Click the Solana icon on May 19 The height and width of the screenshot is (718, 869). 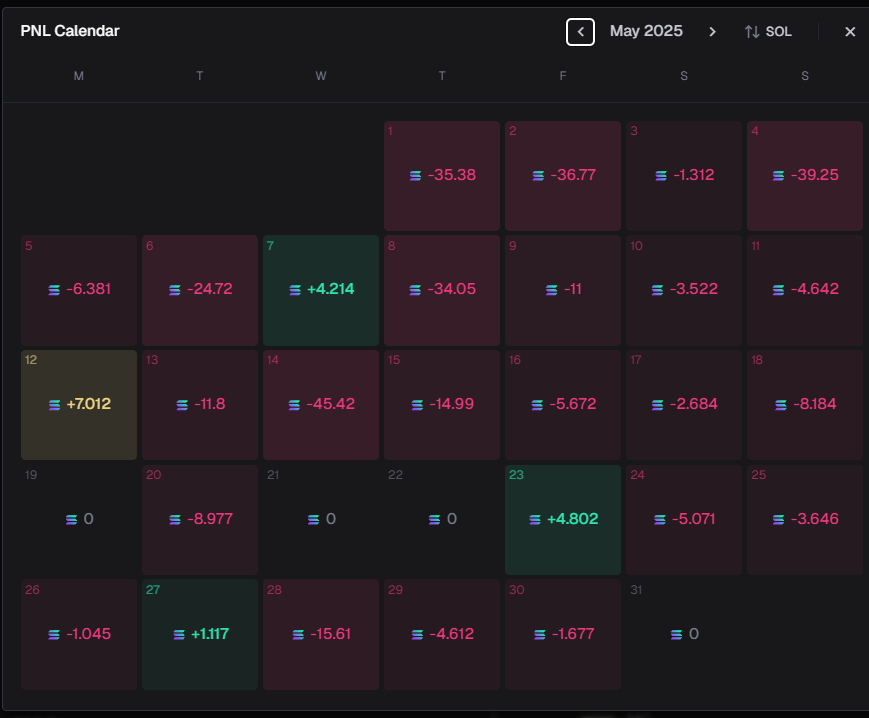(71, 520)
